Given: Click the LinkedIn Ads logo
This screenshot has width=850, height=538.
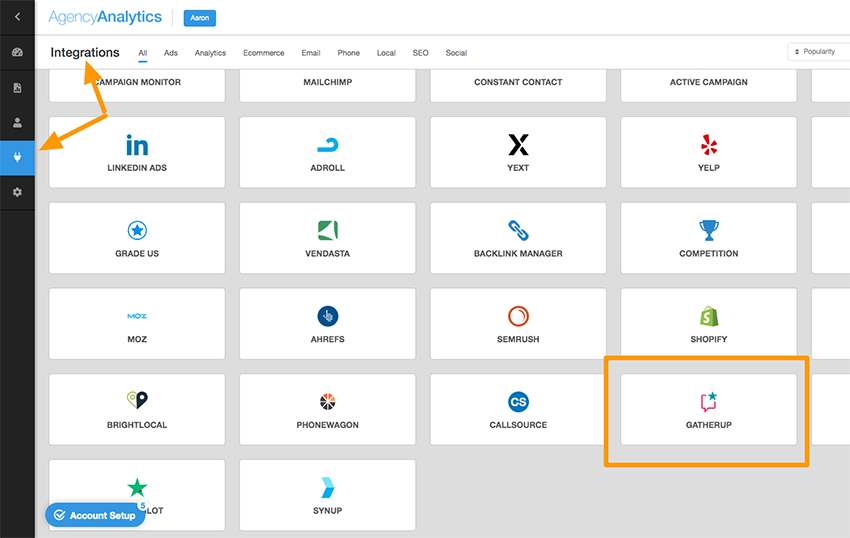Looking at the screenshot, I should tap(137, 145).
